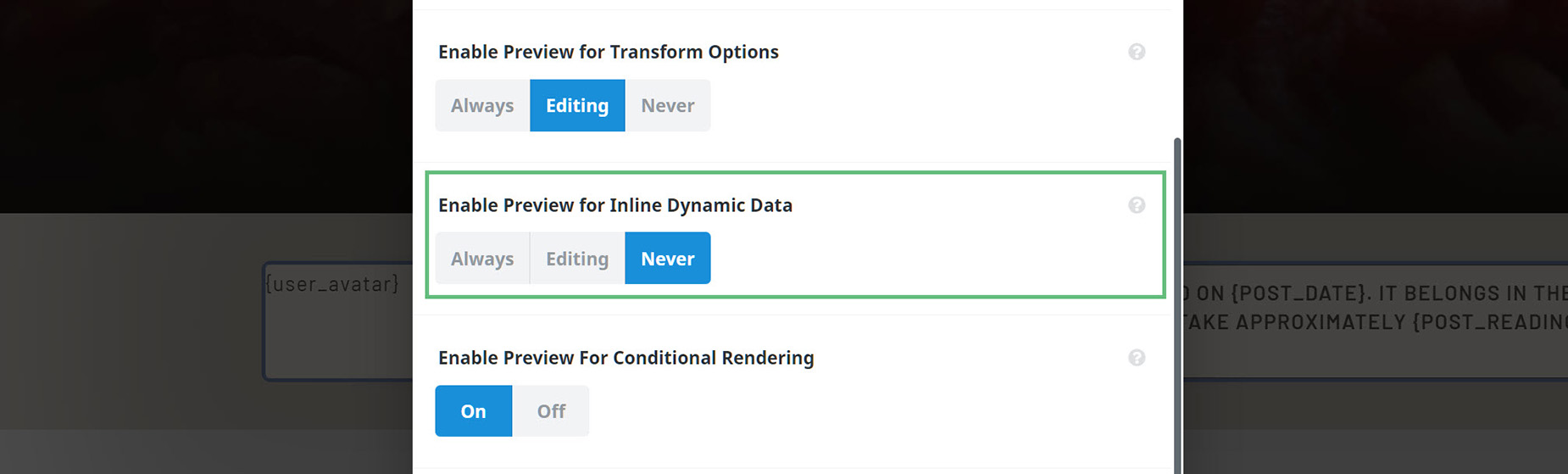Click the dark header image left of panel
Viewport: 1568px width, 474px height.
click(x=206, y=106)
